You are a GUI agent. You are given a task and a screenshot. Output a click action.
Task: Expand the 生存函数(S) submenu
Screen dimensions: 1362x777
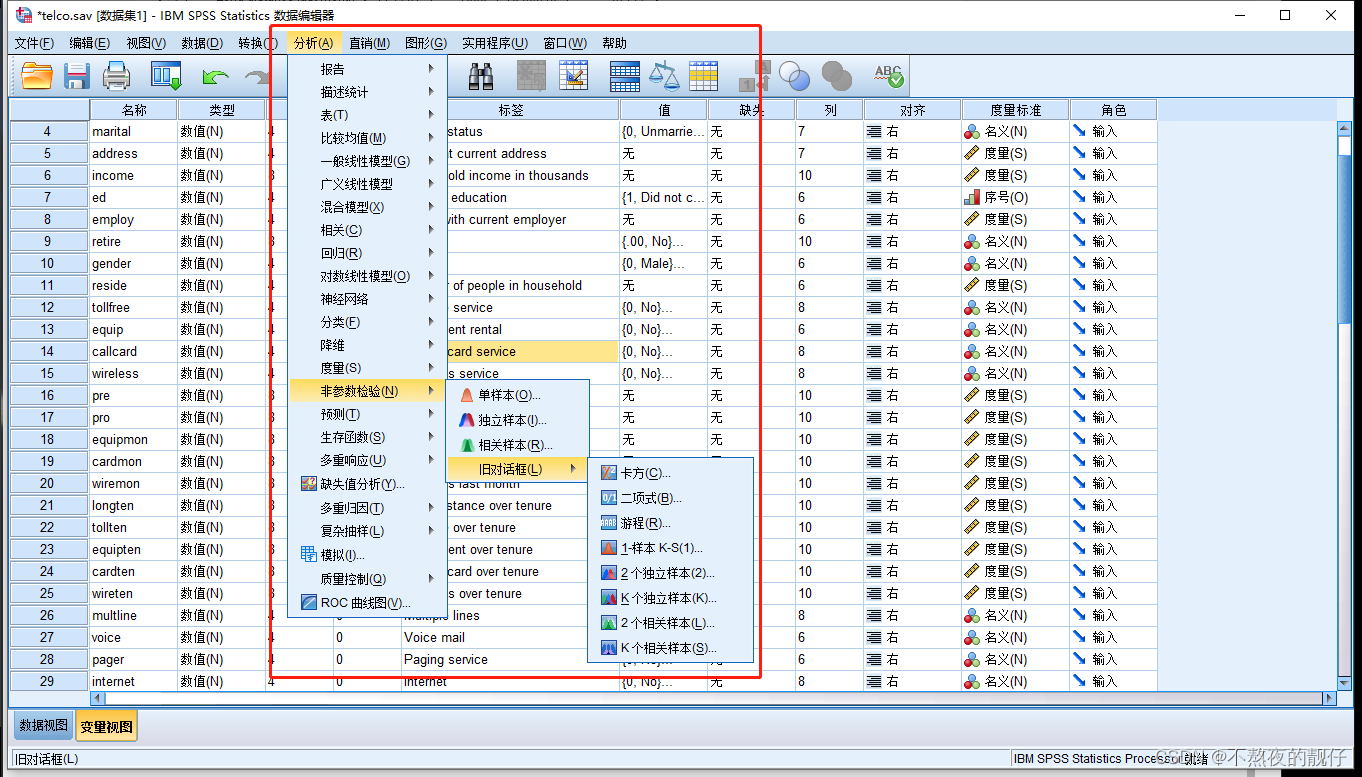point(367,437)
